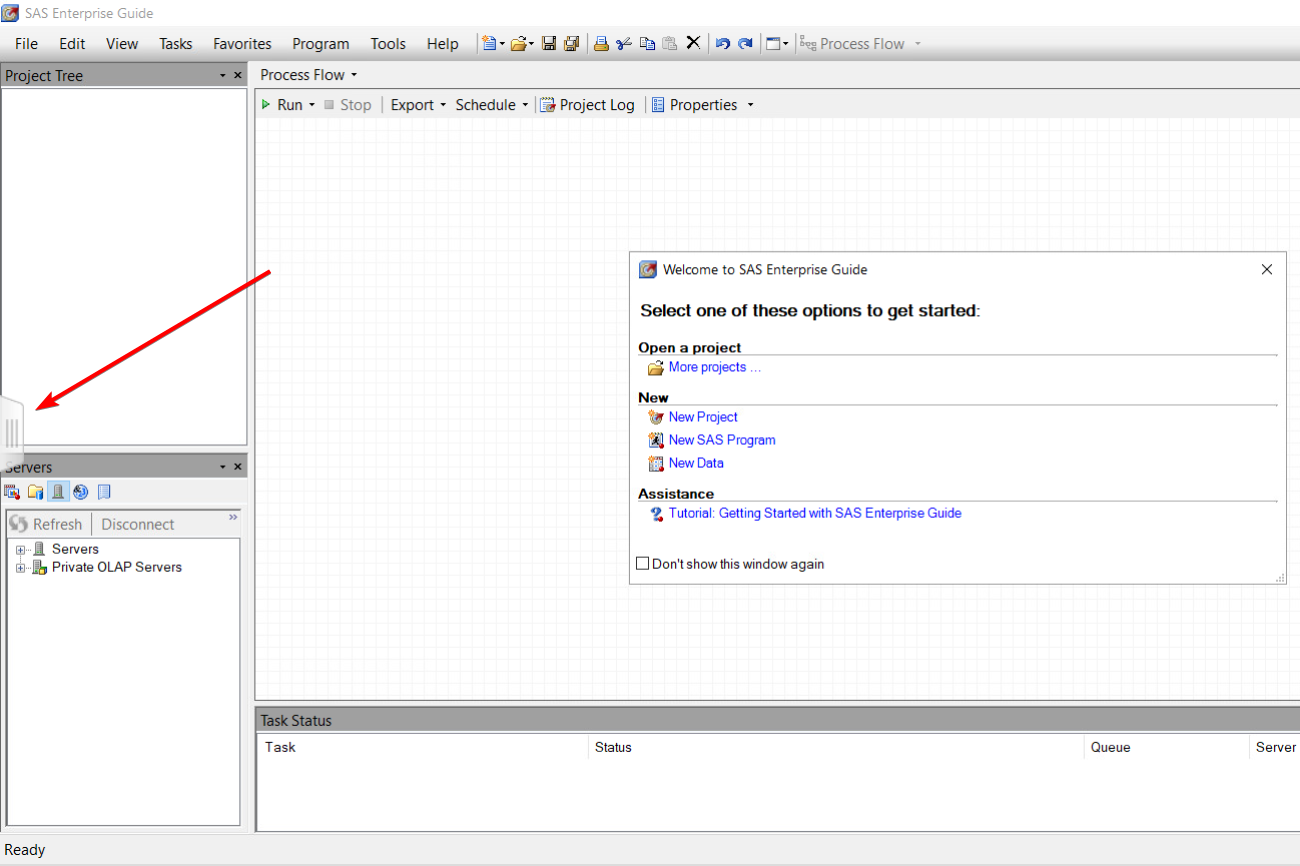Check 'Don't show this window again'
The image size is (1300, 866).
tap(643, 564)
